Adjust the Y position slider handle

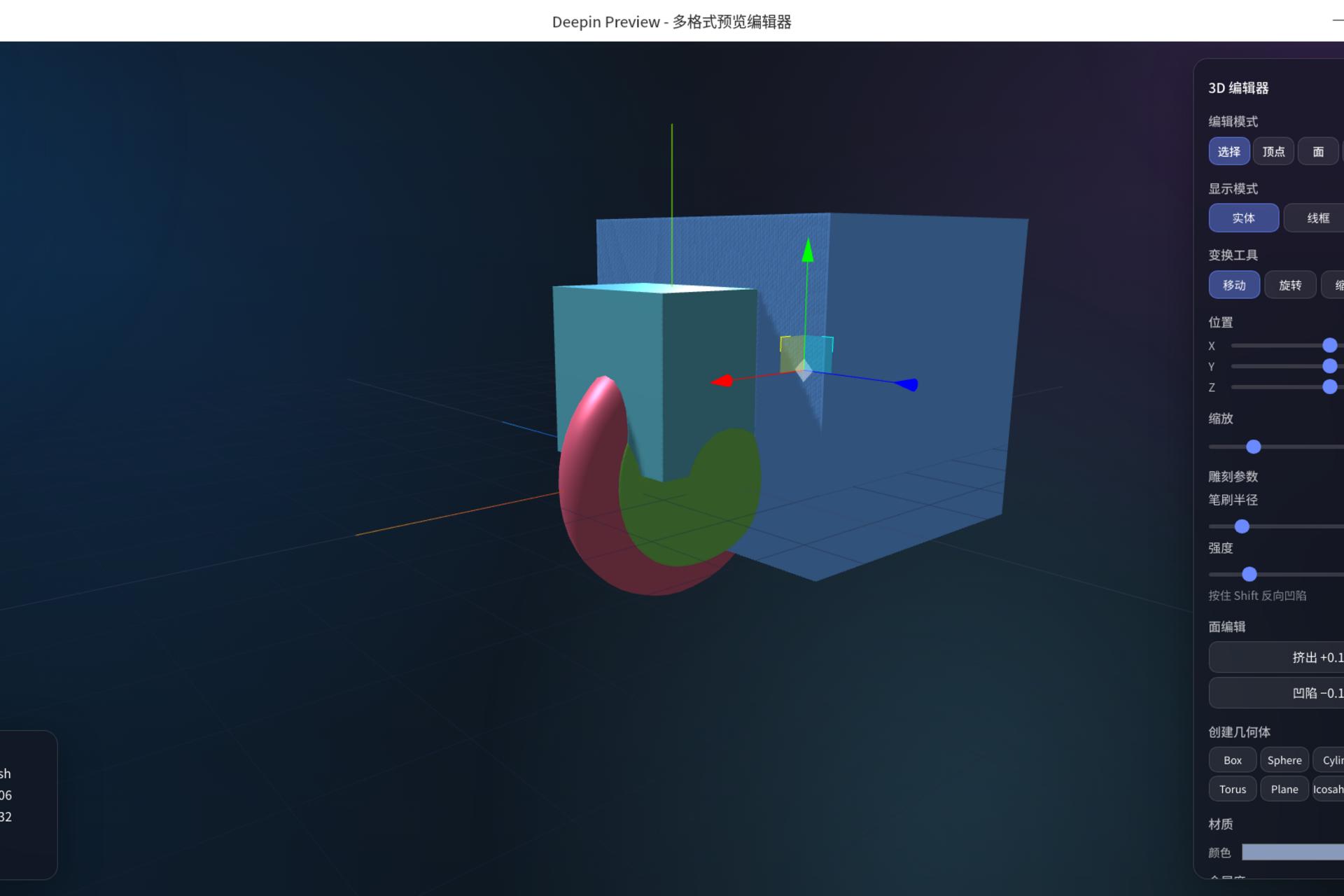[1329, 366]
